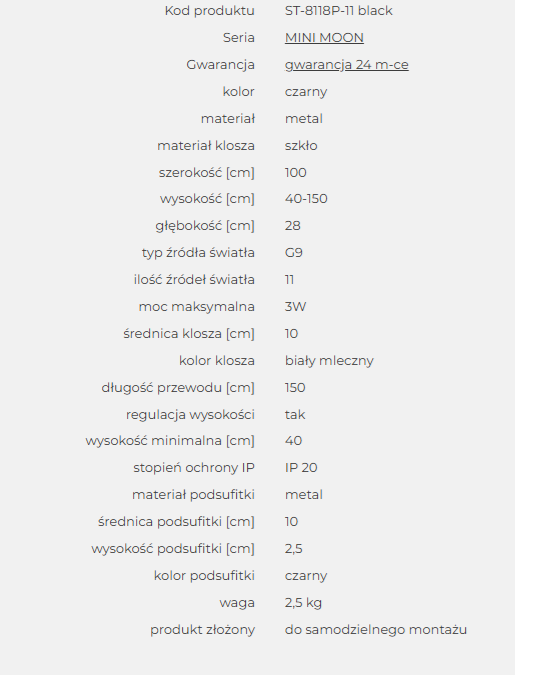This screenshot has height=687, width=552.
Task: Click the waga value 2,5 kg
Action: tap(303, 603)
